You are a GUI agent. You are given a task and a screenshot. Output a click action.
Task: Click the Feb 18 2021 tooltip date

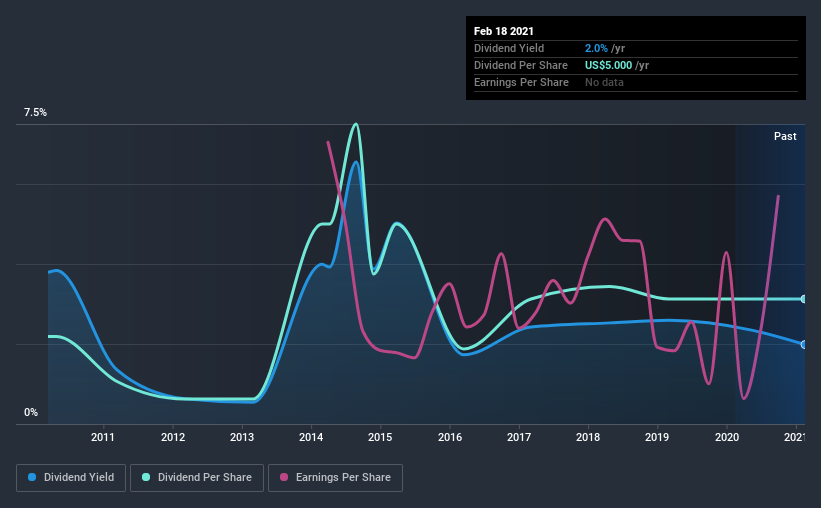[x=504, y=31]
